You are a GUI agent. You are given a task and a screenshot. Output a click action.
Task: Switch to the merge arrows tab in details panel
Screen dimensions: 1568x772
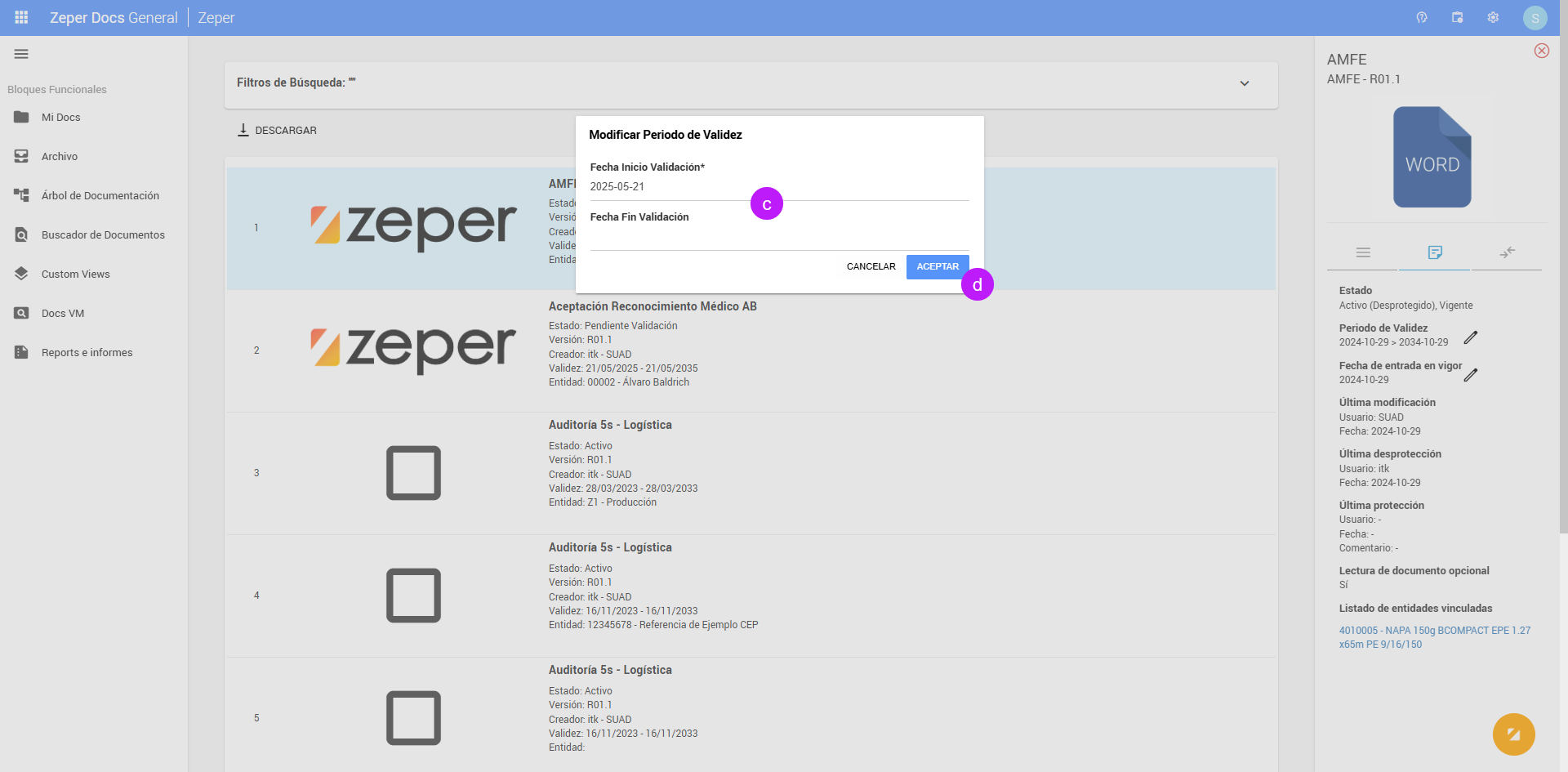click(x=1507, y=252)
